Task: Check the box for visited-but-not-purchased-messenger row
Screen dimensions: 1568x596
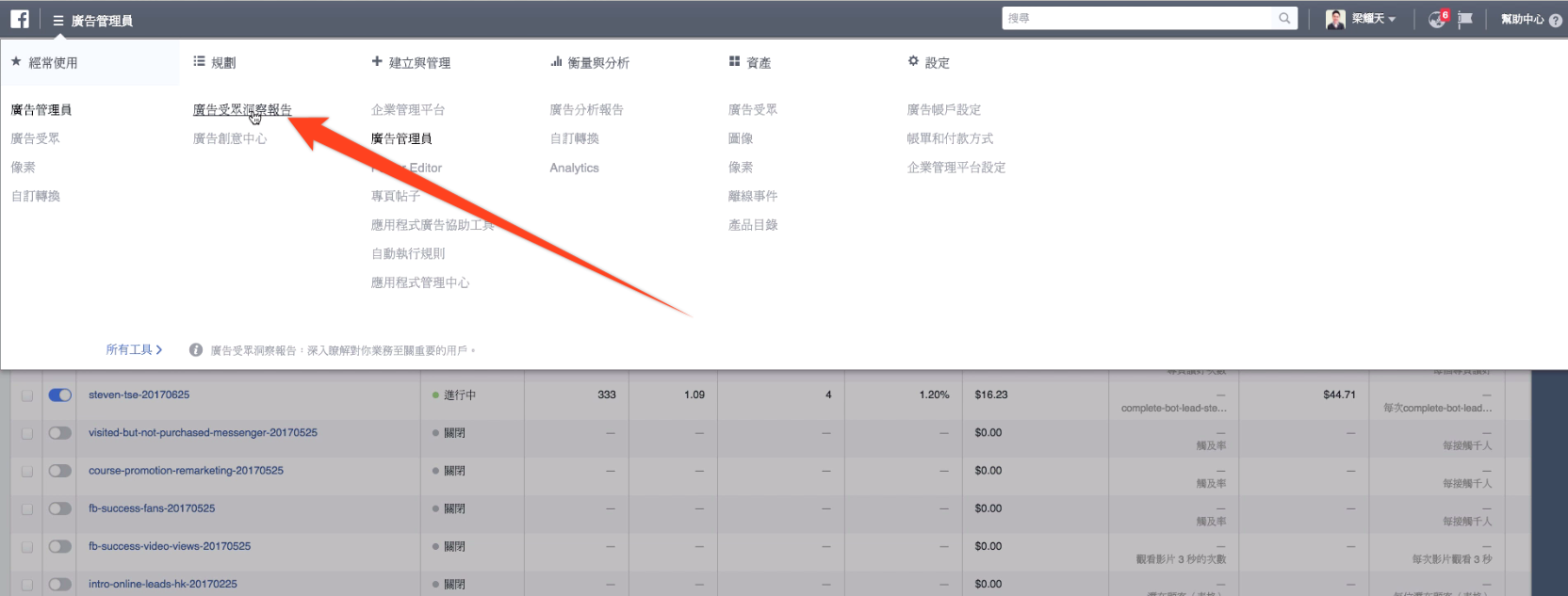Action: click(x=26, y=433)
